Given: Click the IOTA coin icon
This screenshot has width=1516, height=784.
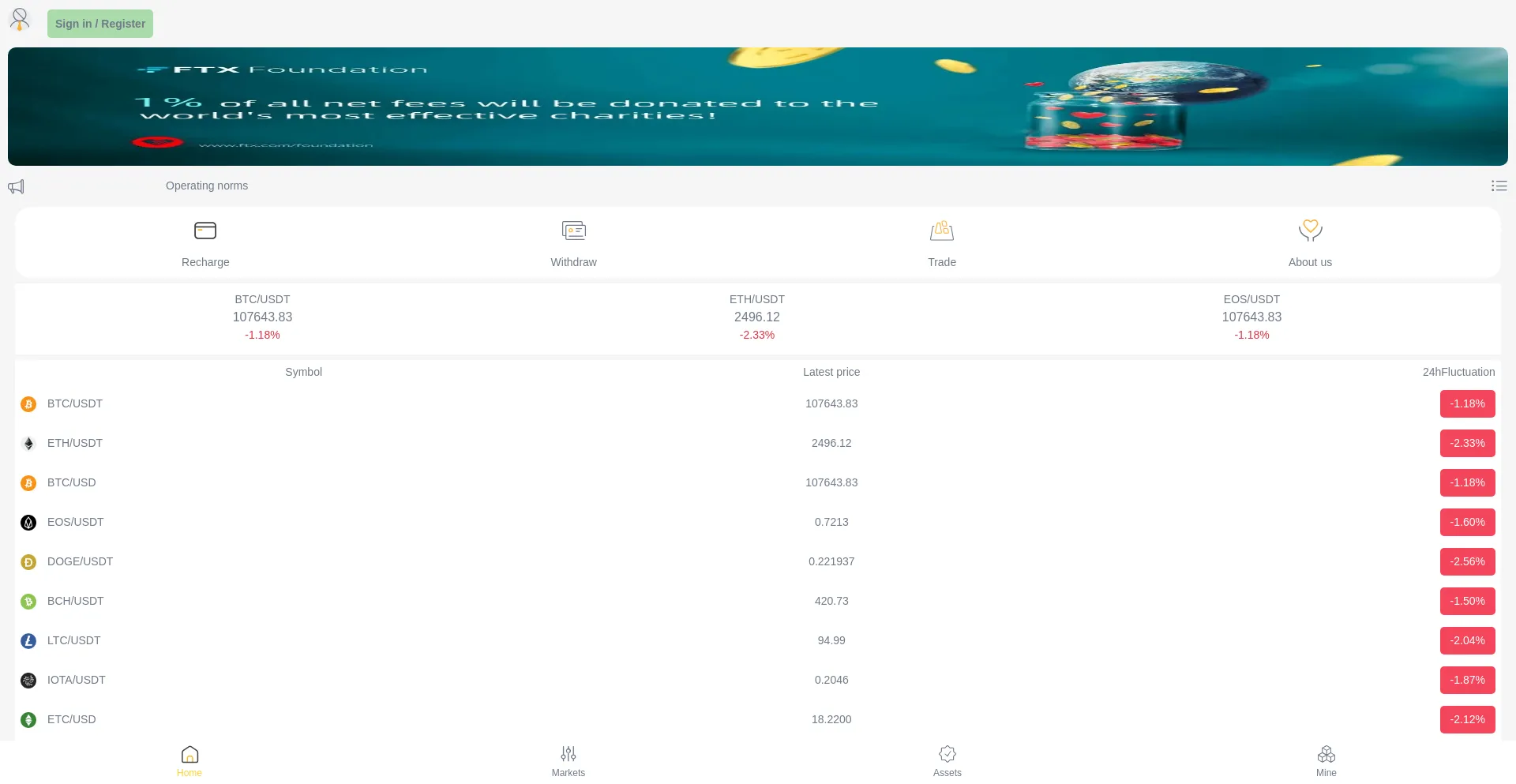Looking at the screenshot, I should 28,681.
